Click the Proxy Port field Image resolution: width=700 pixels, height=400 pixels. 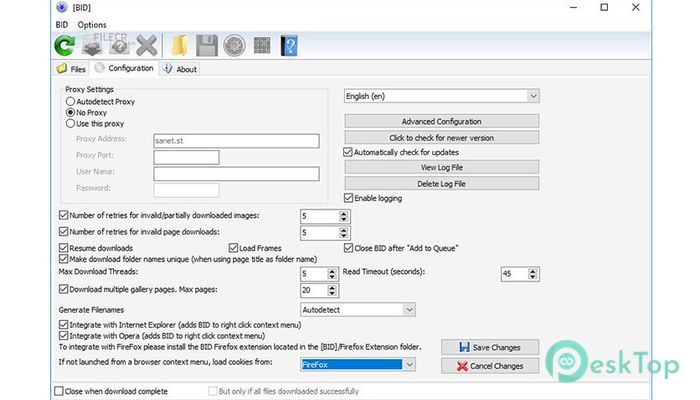click(x=186, y=157)
